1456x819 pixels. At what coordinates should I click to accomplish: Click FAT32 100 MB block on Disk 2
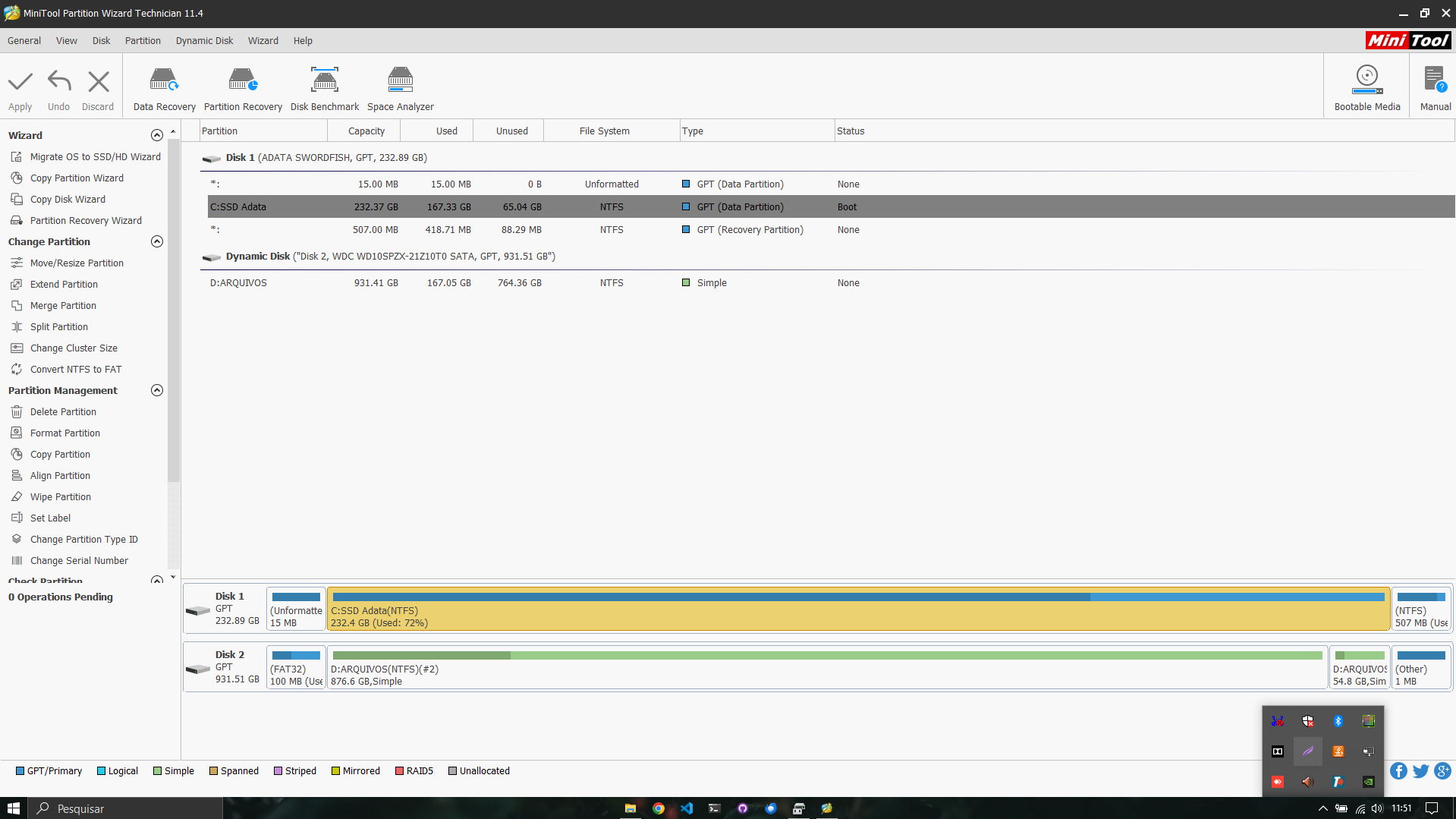point(296,667)
